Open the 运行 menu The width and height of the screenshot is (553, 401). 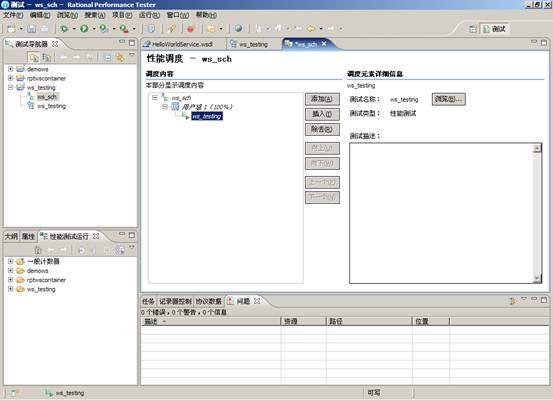tap(149, 15)
